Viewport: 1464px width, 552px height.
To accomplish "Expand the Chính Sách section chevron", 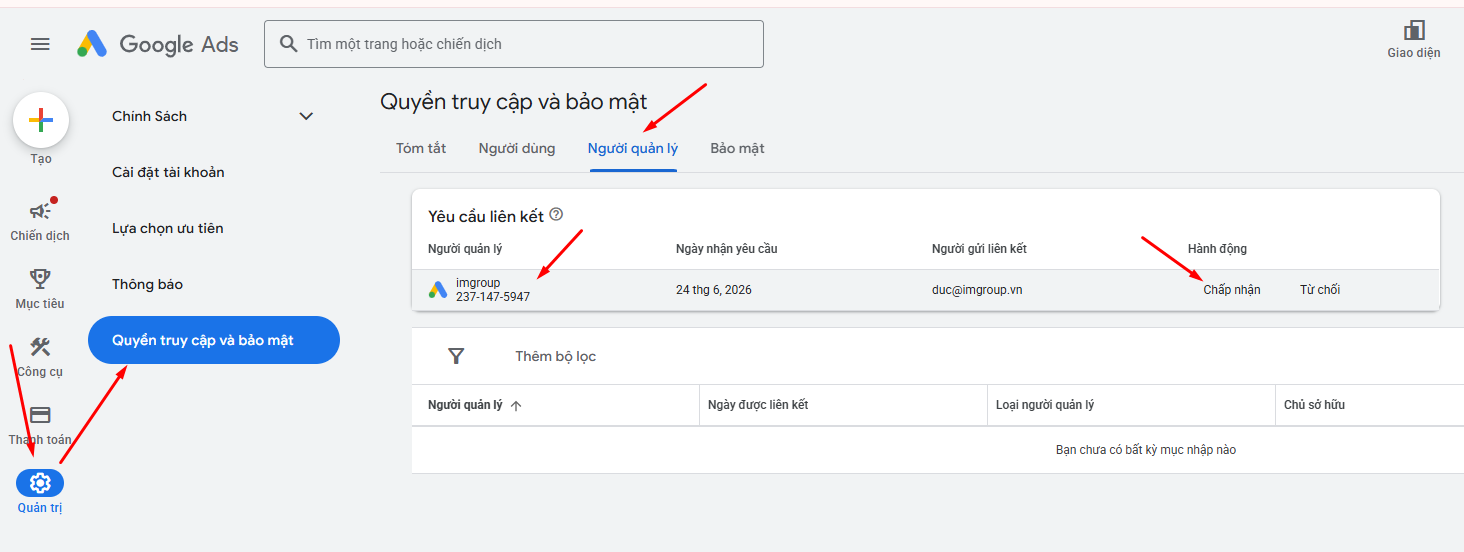I will [x=306, y=116].
